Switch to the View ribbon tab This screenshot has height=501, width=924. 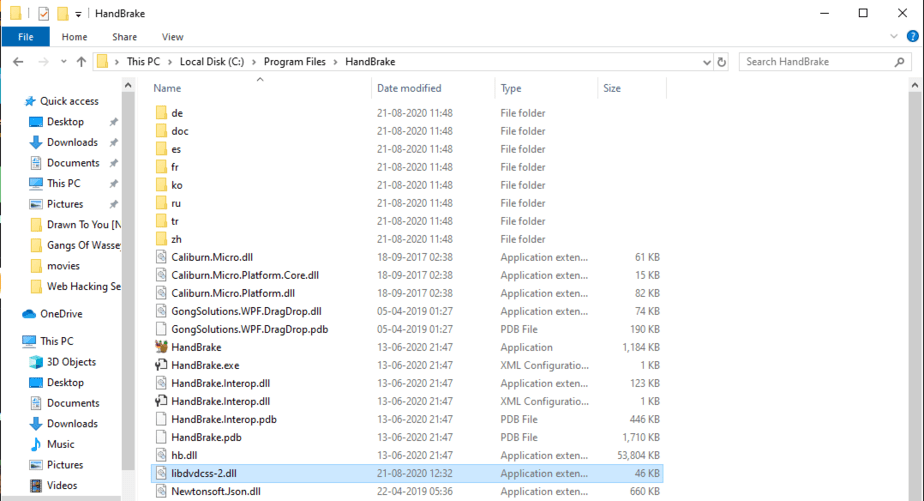coord(172,37)
